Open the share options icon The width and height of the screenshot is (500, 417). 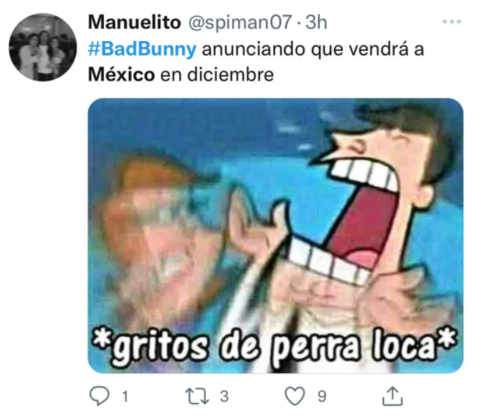click(392, 396)
